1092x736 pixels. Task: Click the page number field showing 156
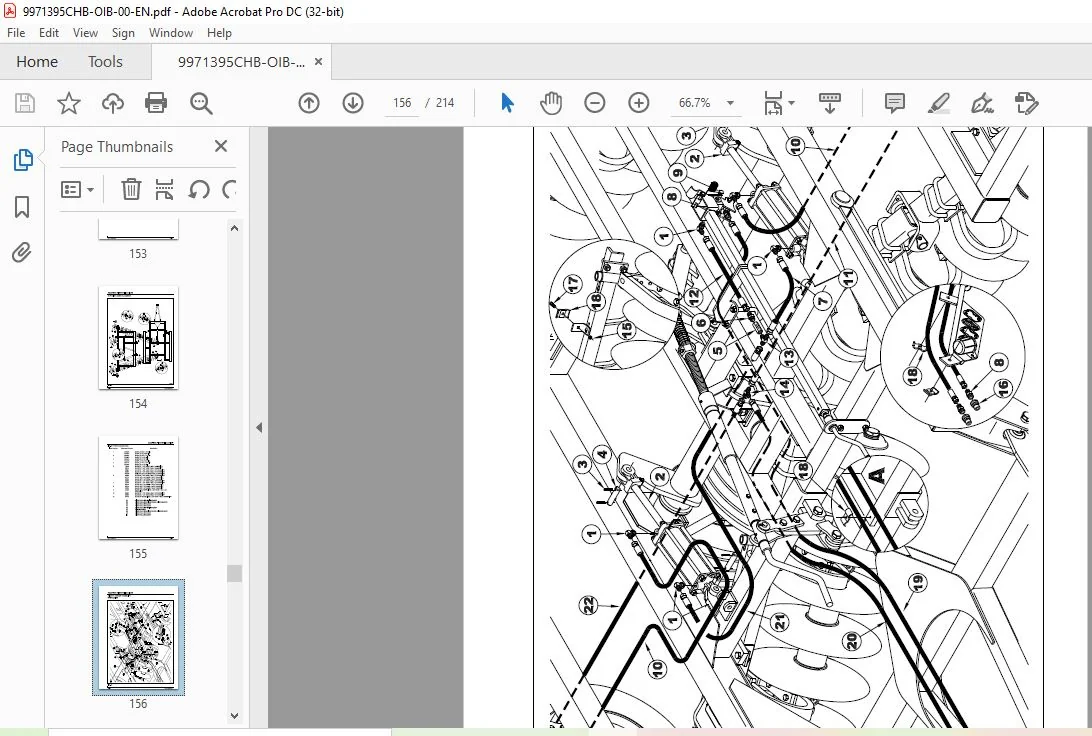point(402,103)
